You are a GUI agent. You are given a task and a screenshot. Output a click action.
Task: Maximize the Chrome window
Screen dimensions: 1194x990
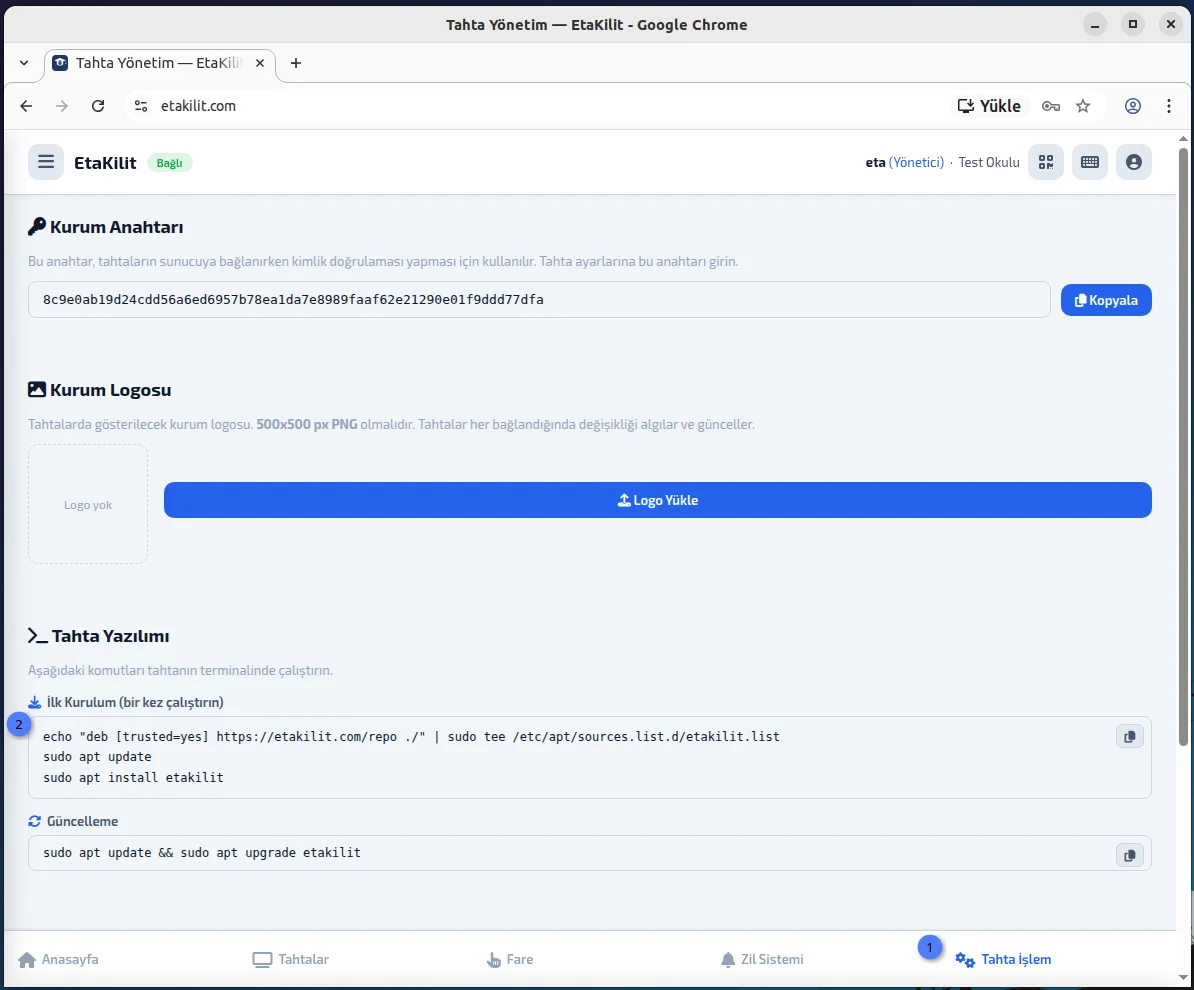[x=1132, y=24]
